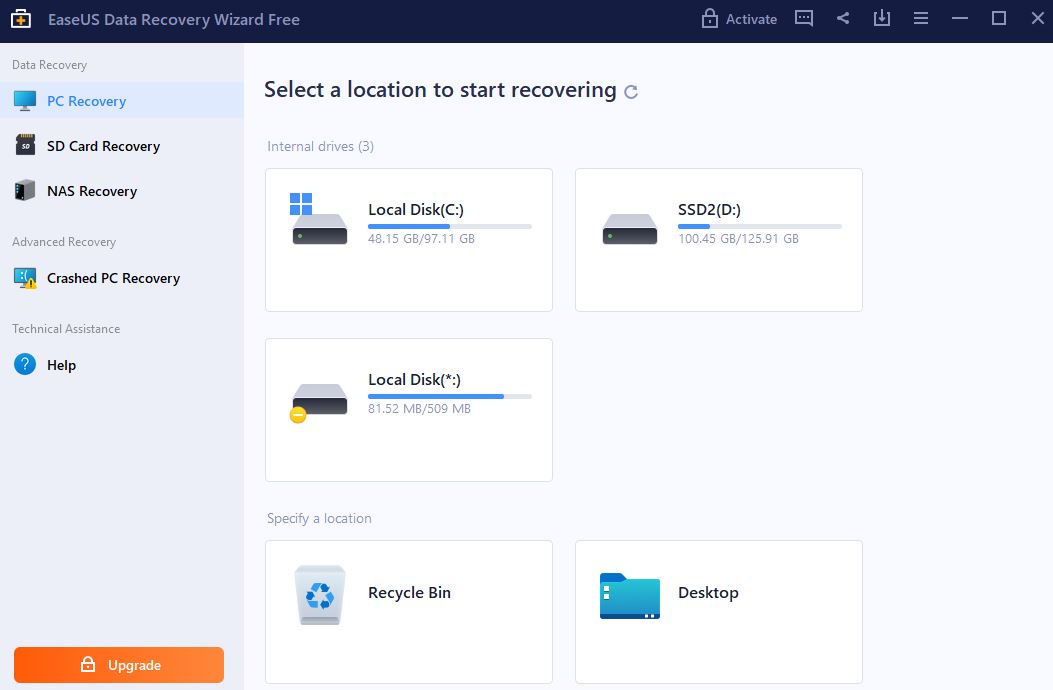Click the share icon in title bar
Viewport: 1053px width, 690px height.
coord(843,19)
